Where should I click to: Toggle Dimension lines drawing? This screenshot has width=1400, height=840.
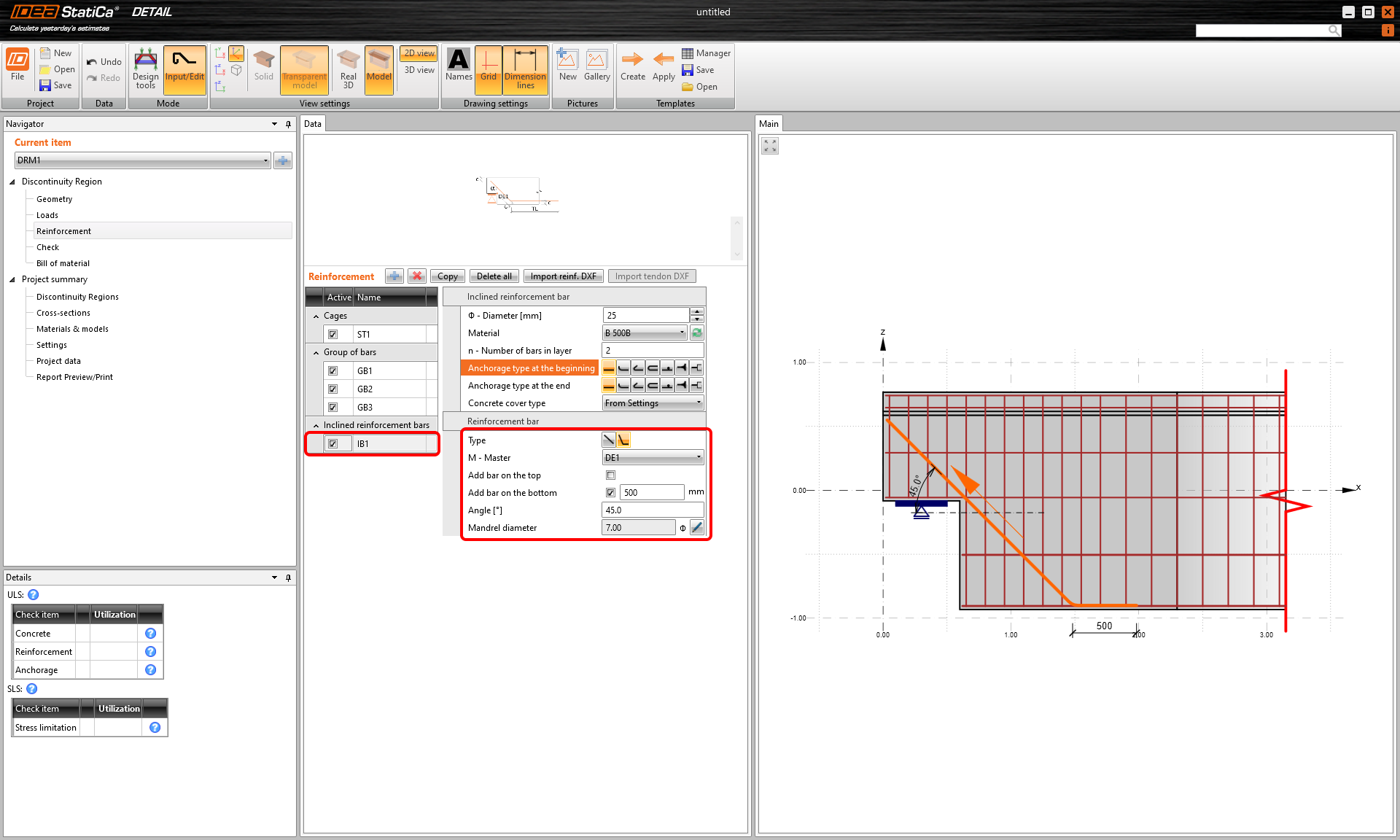pyautogui.click(x=526, y=69)
